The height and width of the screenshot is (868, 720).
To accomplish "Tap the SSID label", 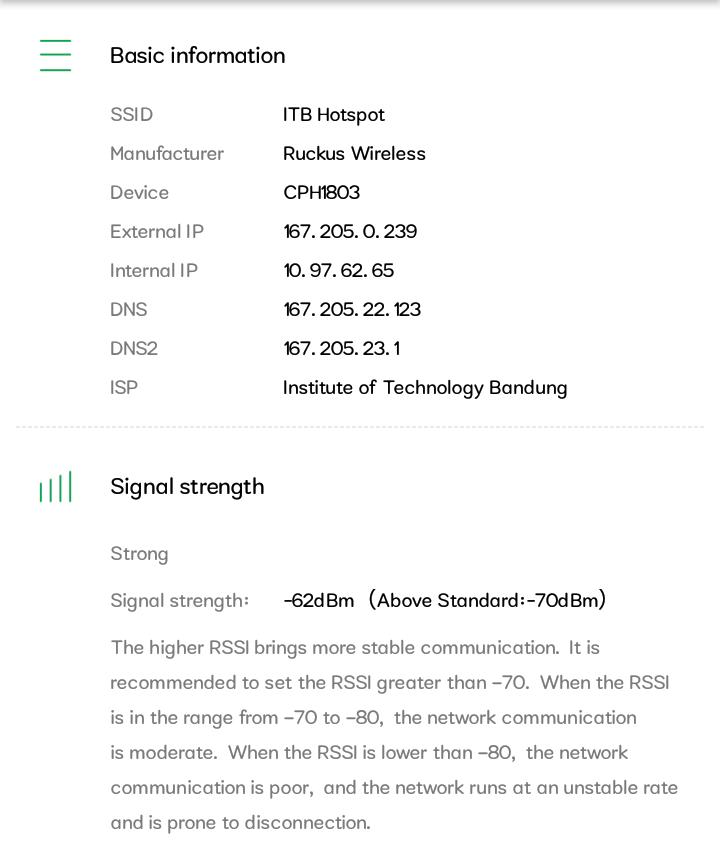I will pos(131,115).
